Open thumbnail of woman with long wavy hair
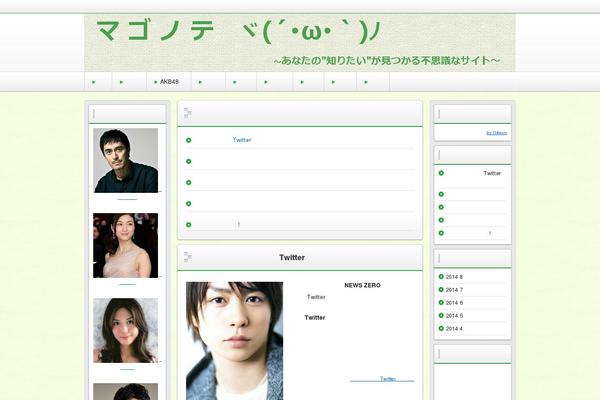The height and width of the screenshot is (400, 600). click(126, 330)
